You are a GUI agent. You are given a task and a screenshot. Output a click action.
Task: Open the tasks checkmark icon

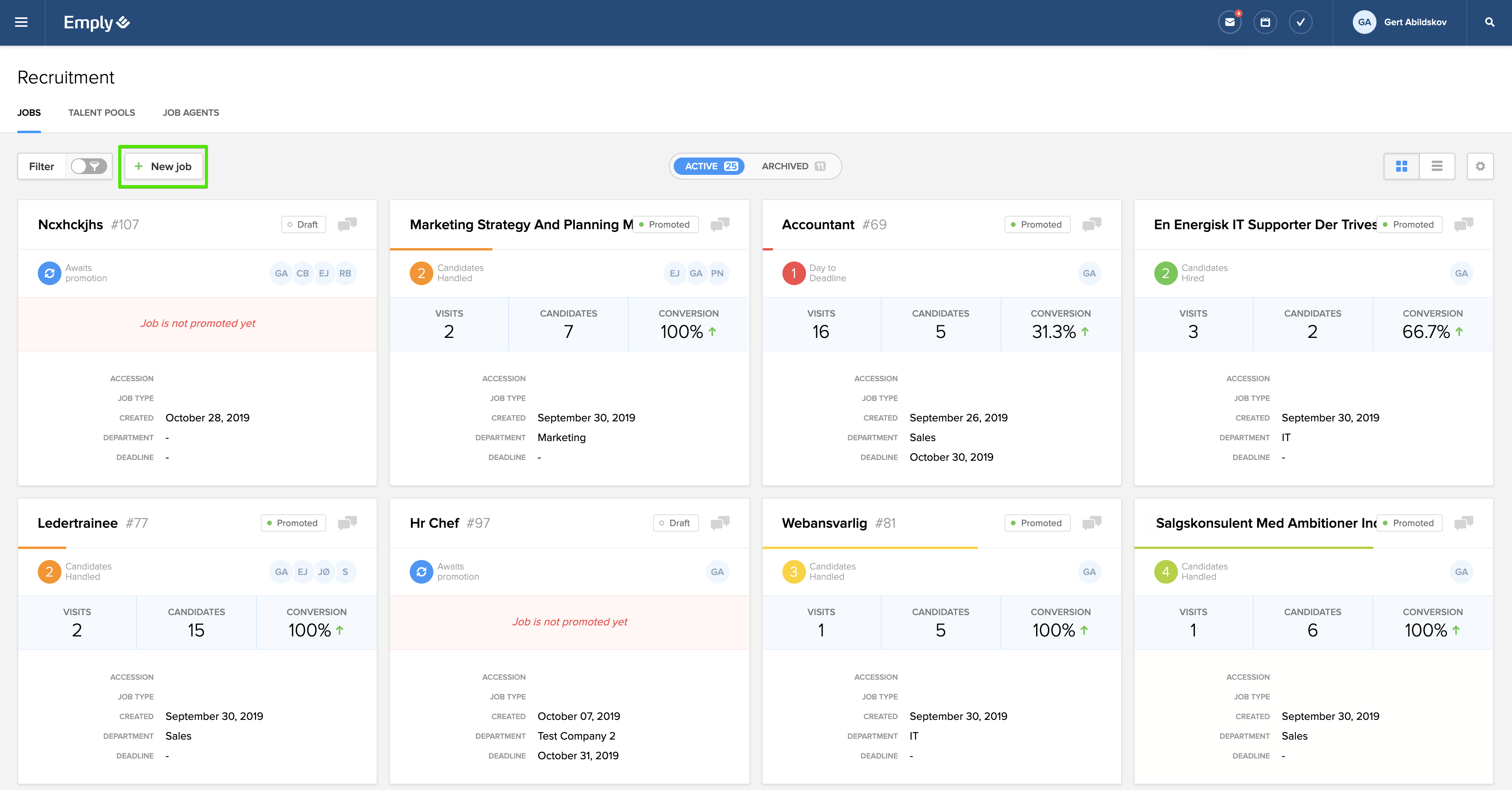click(x=1300, y=22)
